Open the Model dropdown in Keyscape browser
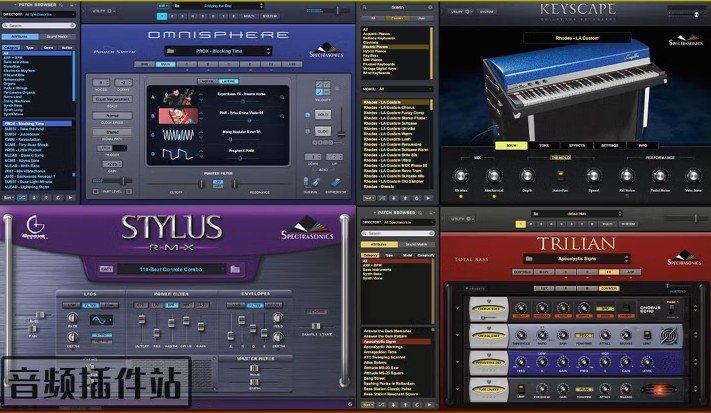 (397, 89)
